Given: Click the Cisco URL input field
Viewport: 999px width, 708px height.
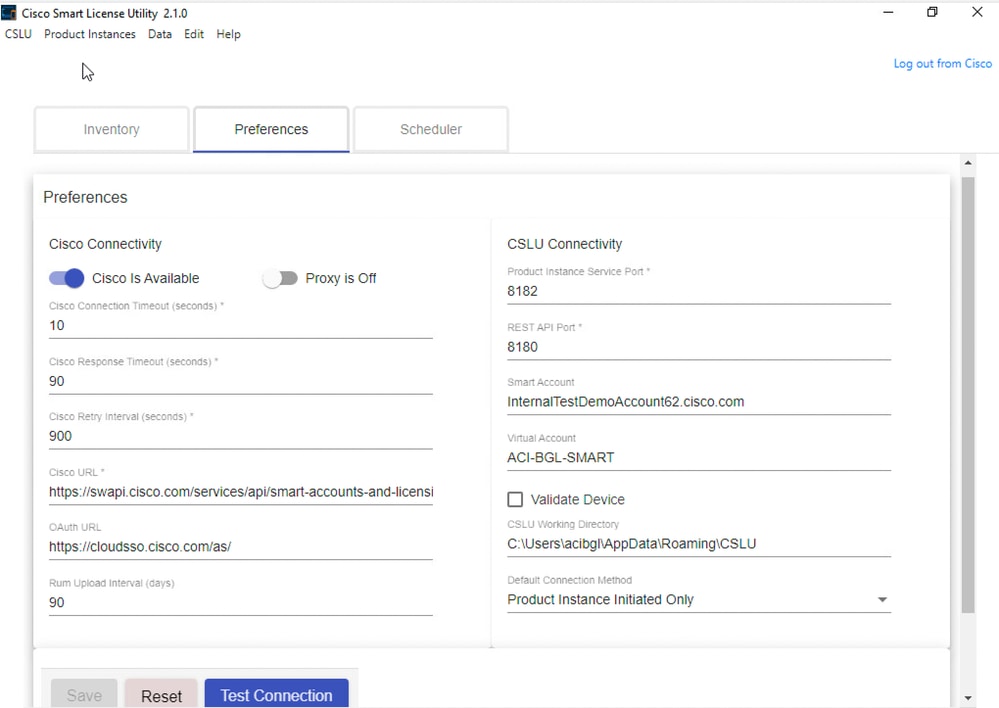Looking at the screenshot, I should [x=241, y=492].
